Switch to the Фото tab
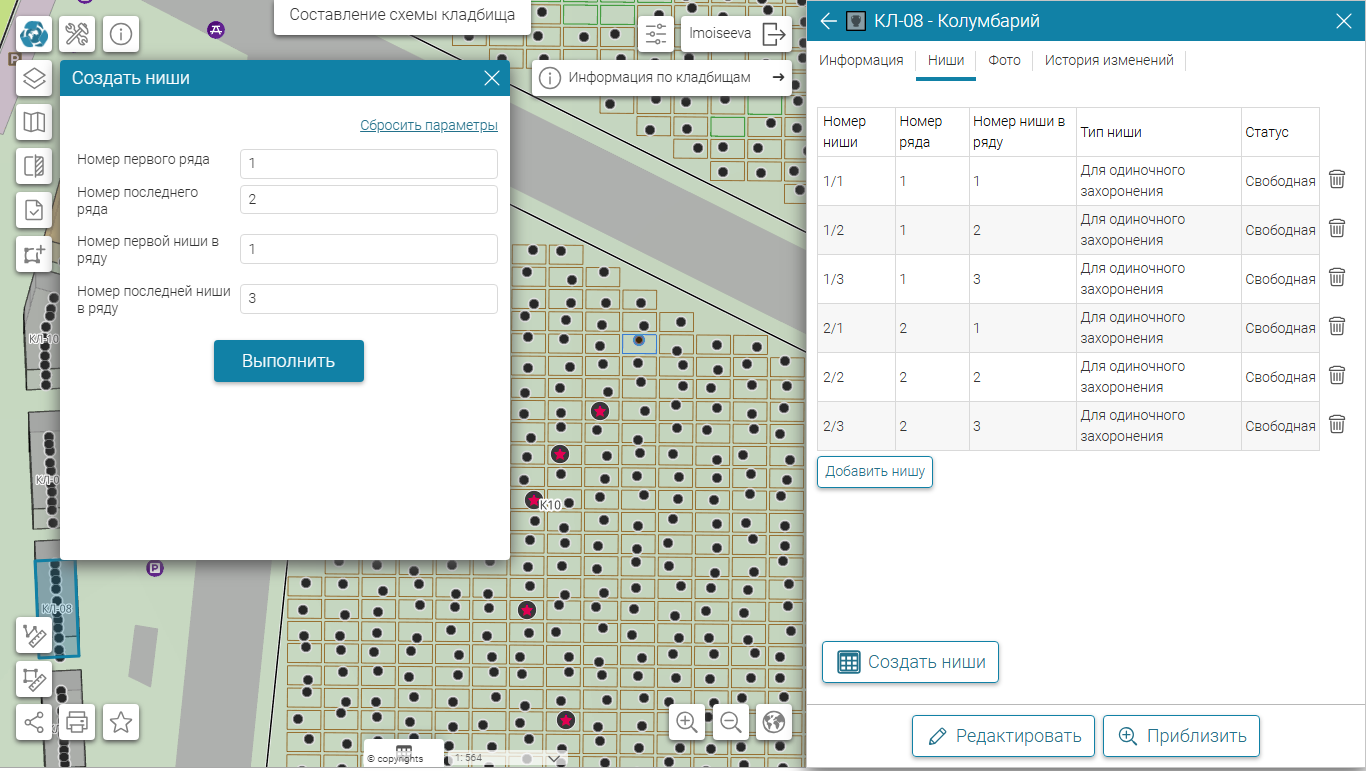 1004,60
